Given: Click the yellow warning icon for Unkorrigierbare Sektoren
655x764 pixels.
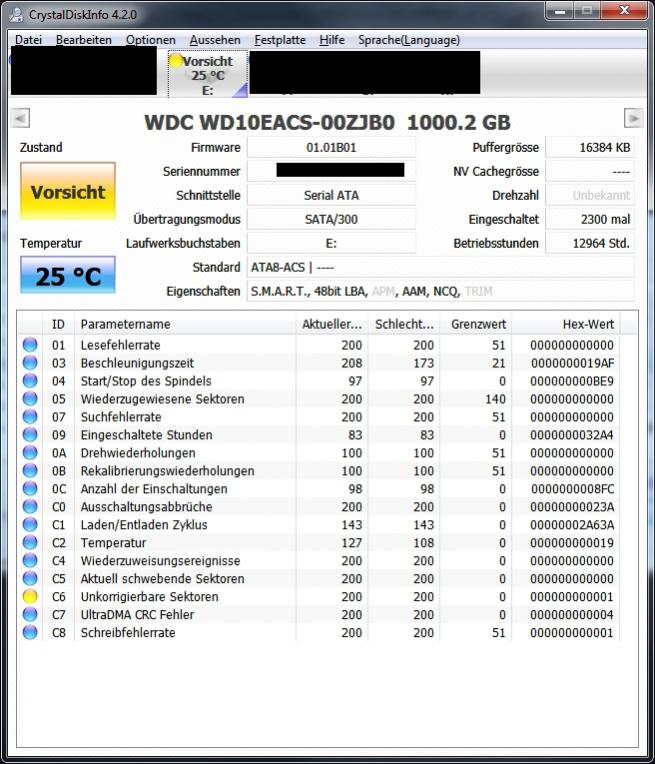Looking at the screenshot, I should point(30,596).
